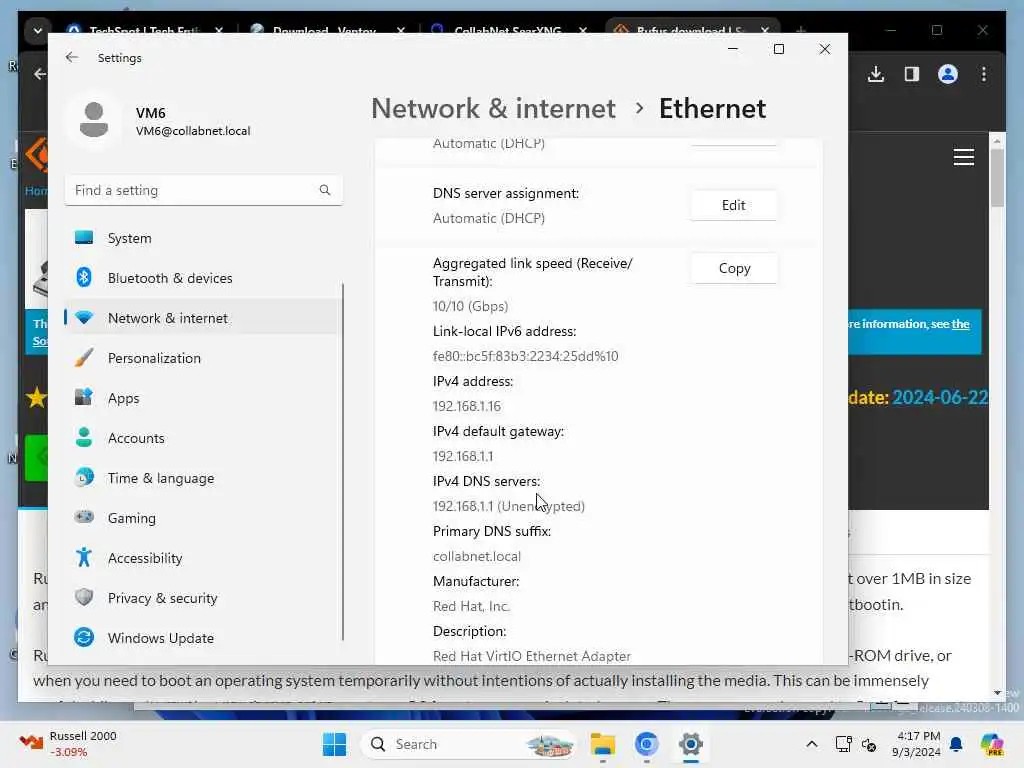Focus the Find a setting field
Screen dimensions: 1024x768
204,190
